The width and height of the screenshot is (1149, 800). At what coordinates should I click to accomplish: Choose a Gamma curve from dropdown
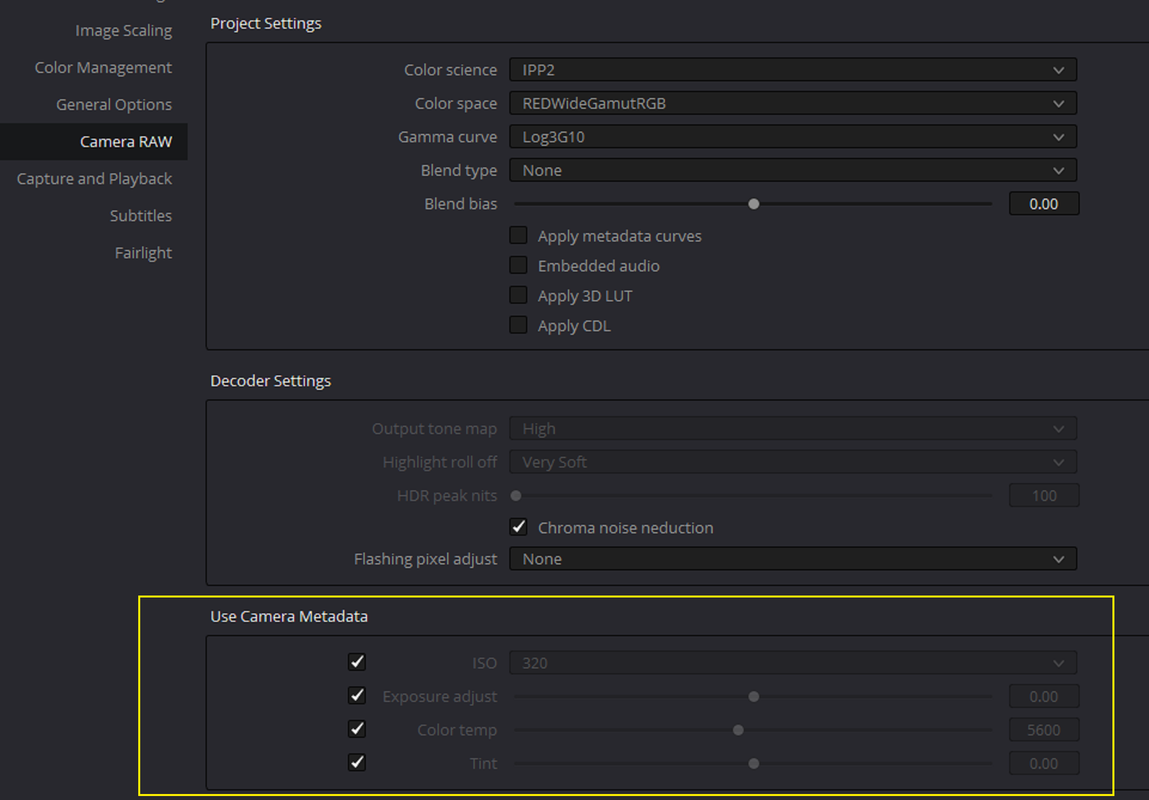[x=793, y=137]
